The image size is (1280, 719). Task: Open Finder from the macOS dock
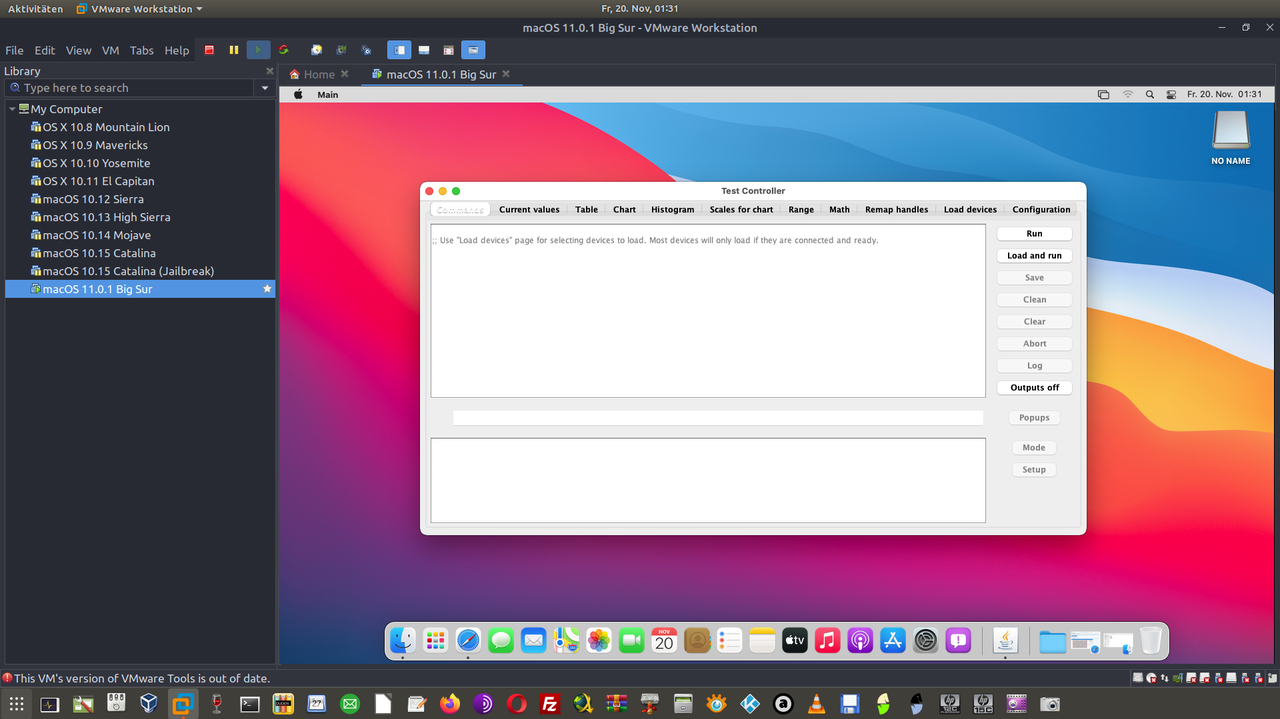tap(403, 640)
